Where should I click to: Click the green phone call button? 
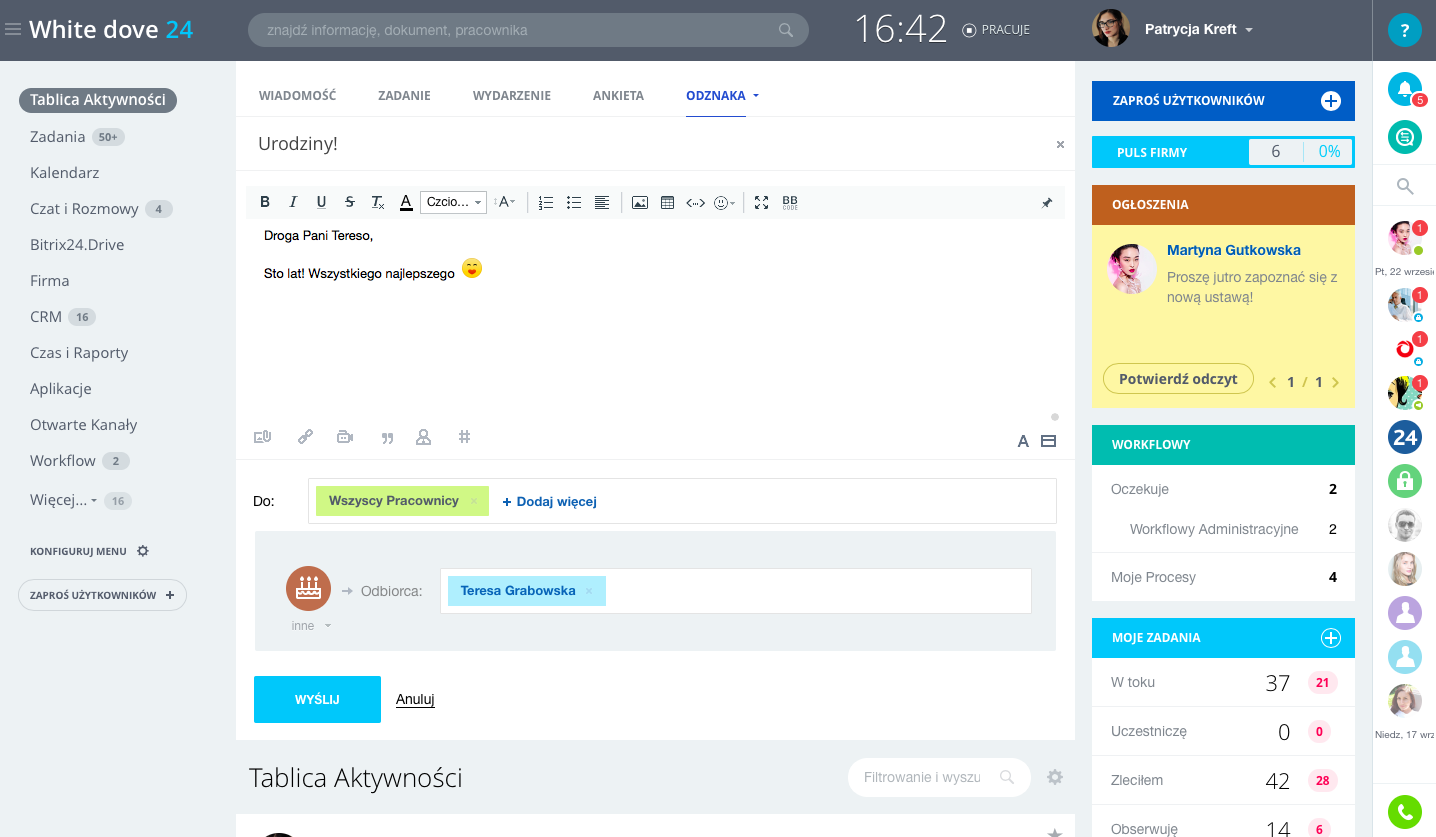1404,812
